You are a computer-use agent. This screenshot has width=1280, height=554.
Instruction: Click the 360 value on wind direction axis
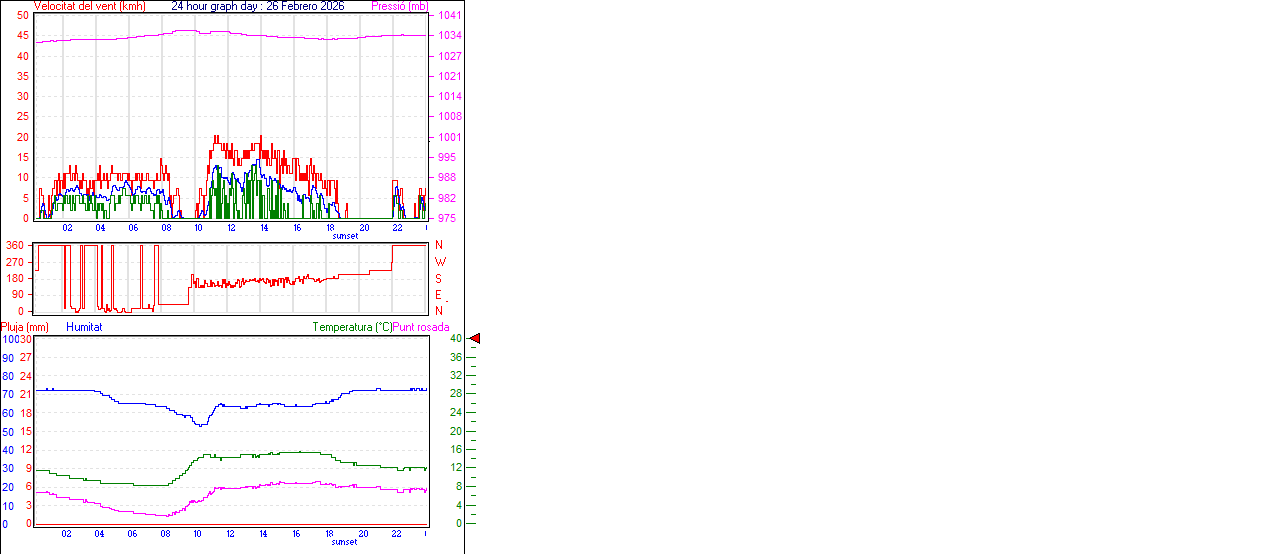tap(15, 245)
